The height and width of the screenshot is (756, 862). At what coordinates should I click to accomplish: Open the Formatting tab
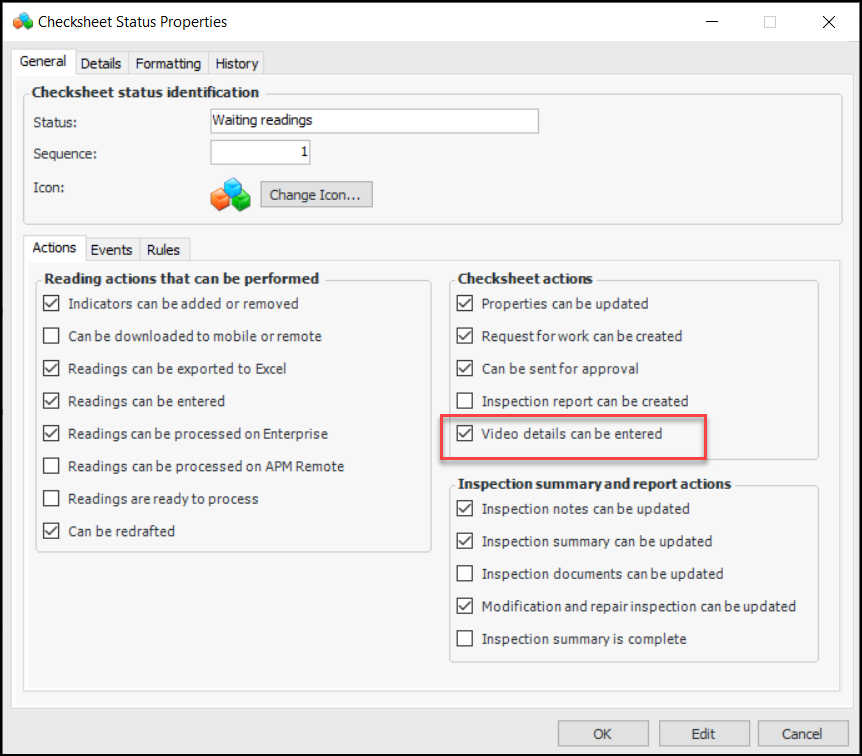tap(168, 64)
